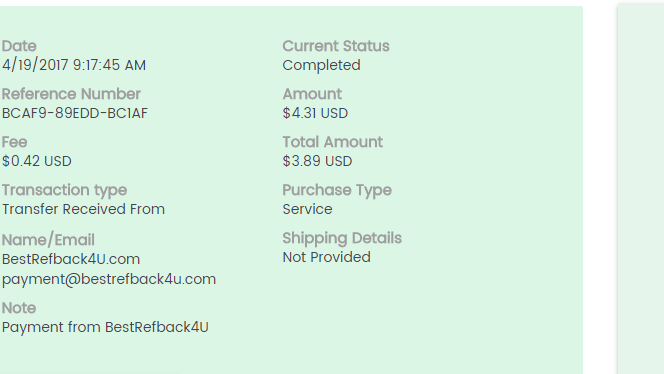
Task: Select reference number BCAF9-89EDD-BC1AF
Action: (75, 113)
